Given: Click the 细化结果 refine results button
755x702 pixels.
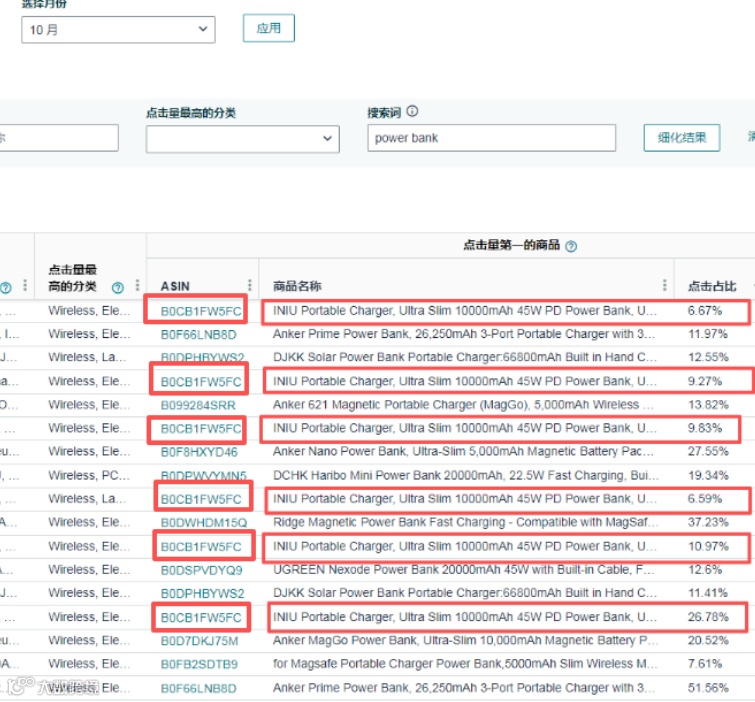Looking at the screenshot, I should pyautogui.click(x=681, y=138).
